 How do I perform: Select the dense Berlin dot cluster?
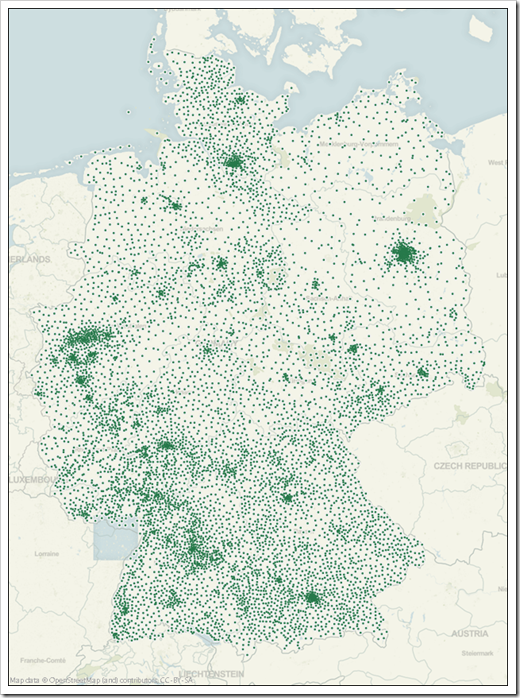click(403, 253)
